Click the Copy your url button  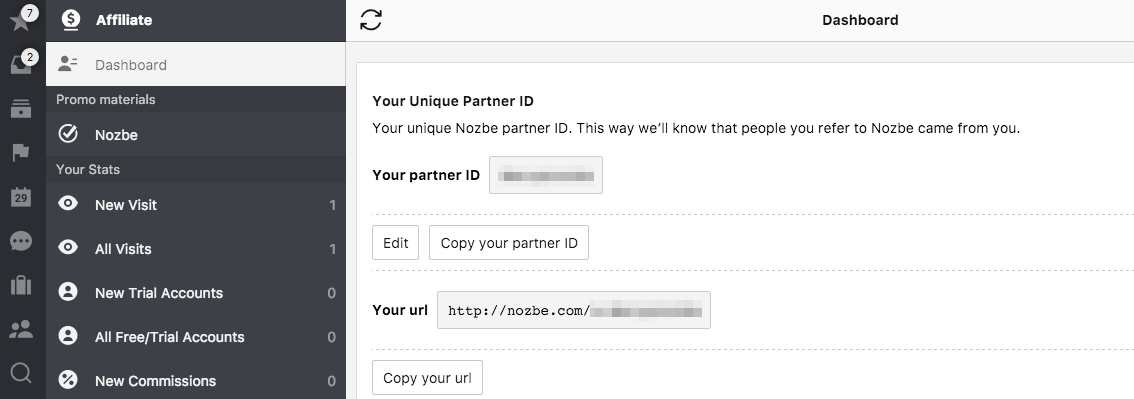427,377
